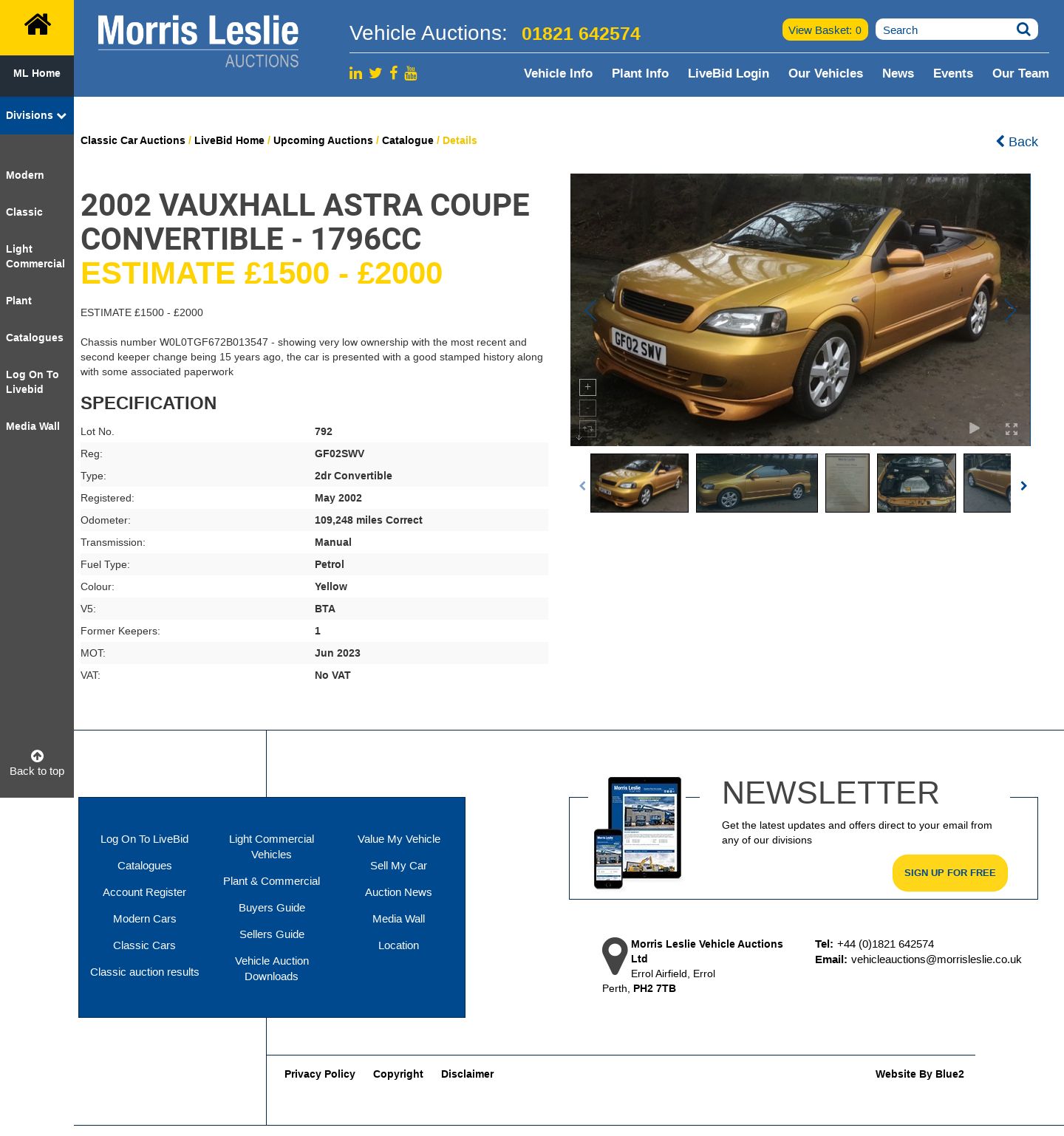Click SIGN UP FOR FREE button
The image size is (1064, 1136).
[x=950, y=873]
